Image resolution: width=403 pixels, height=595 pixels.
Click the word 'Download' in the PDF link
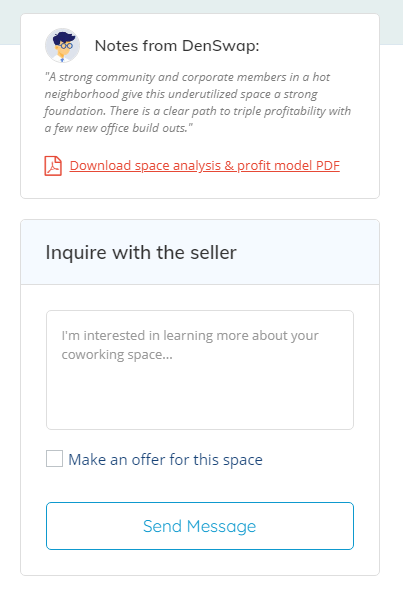coord(100,165)
